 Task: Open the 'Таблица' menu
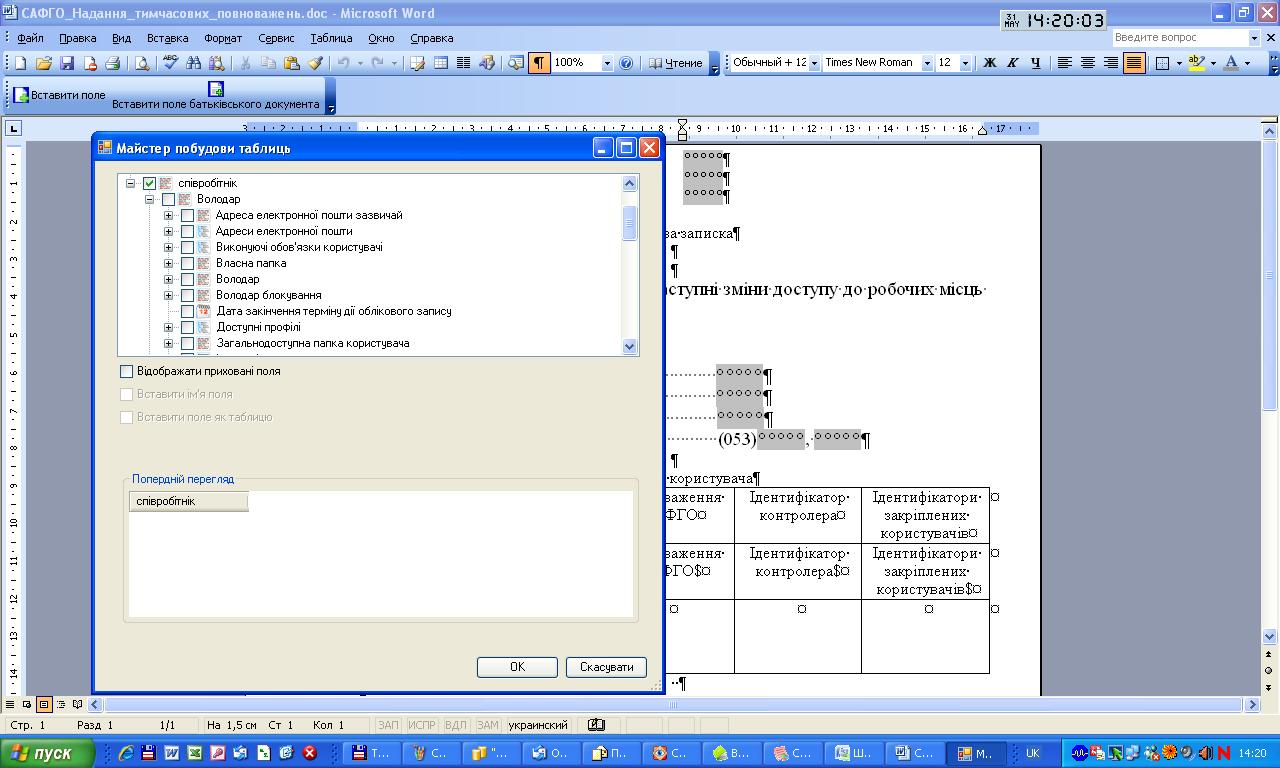330,38
